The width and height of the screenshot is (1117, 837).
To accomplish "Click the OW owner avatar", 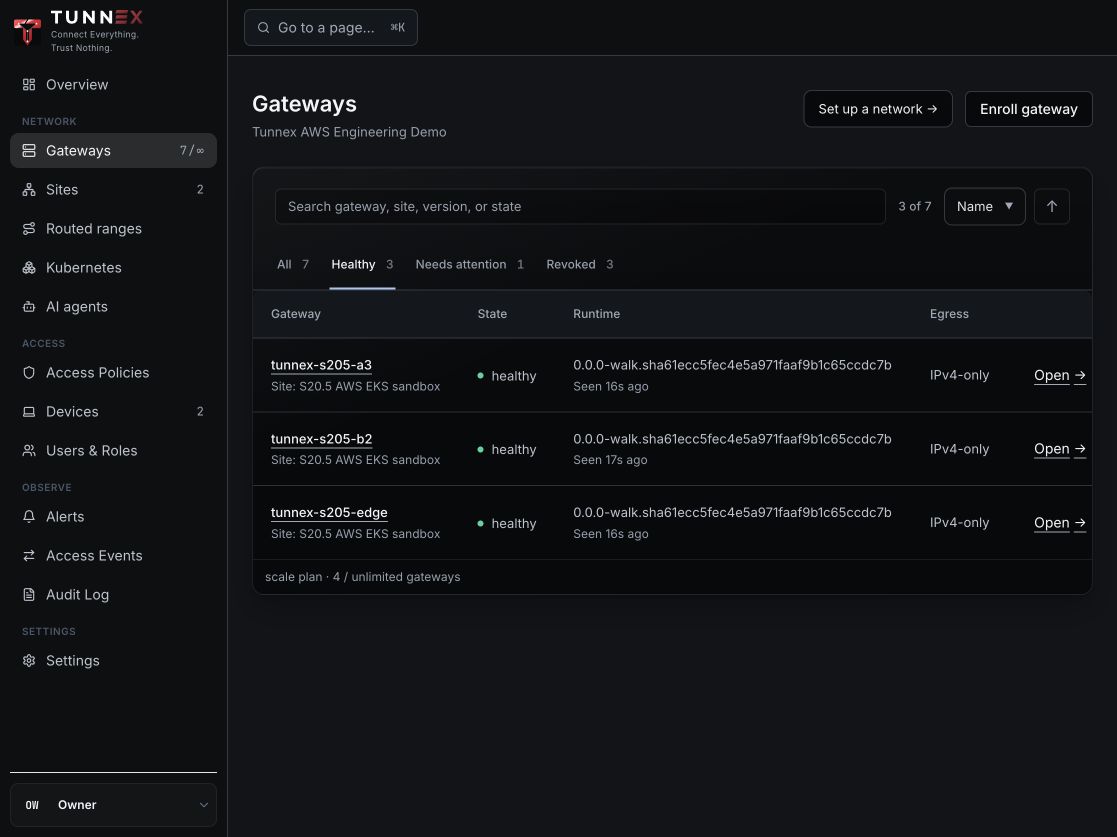I will tap(32, 805).
